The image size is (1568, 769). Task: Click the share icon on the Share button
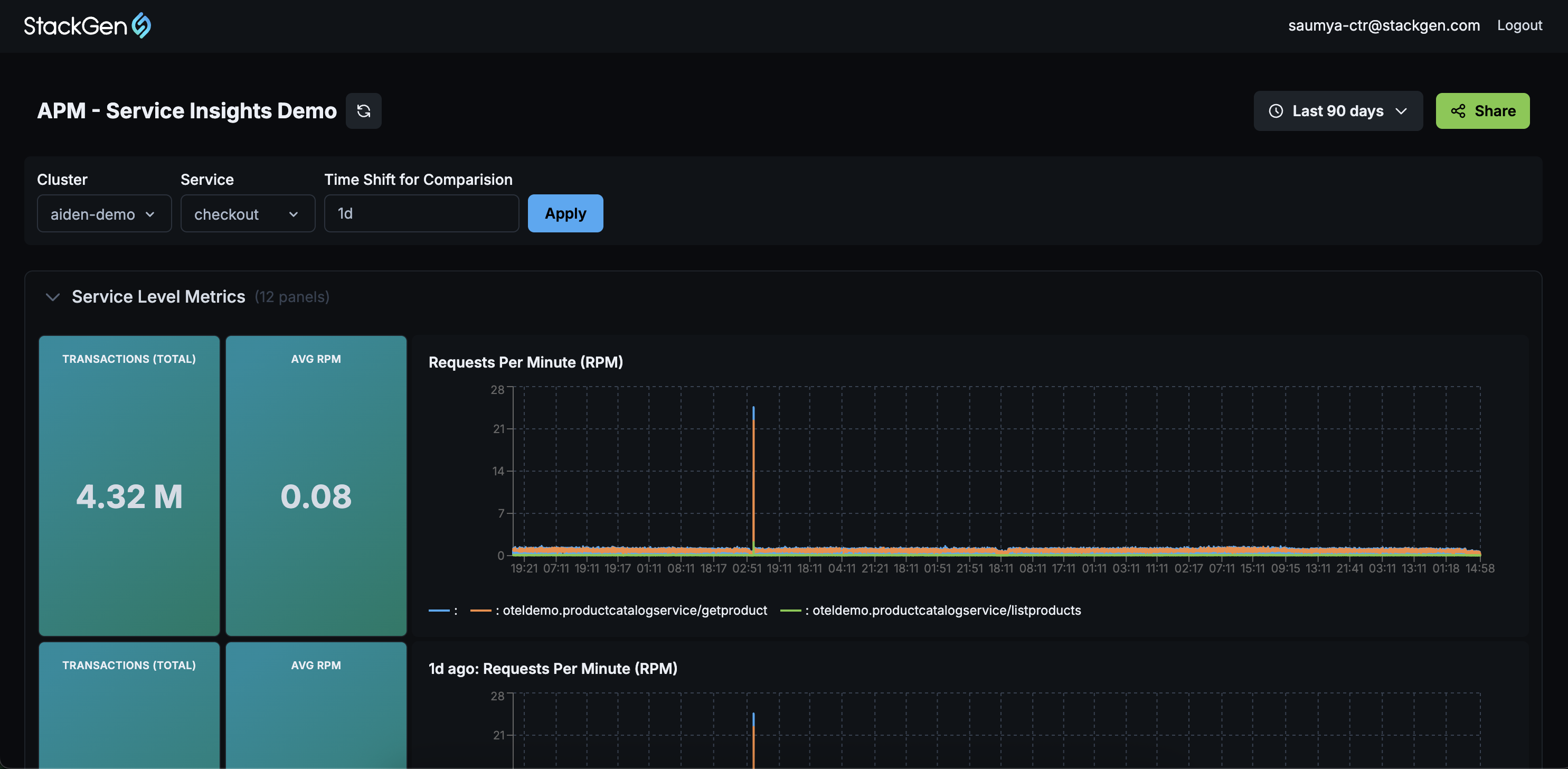point(1458,111)
